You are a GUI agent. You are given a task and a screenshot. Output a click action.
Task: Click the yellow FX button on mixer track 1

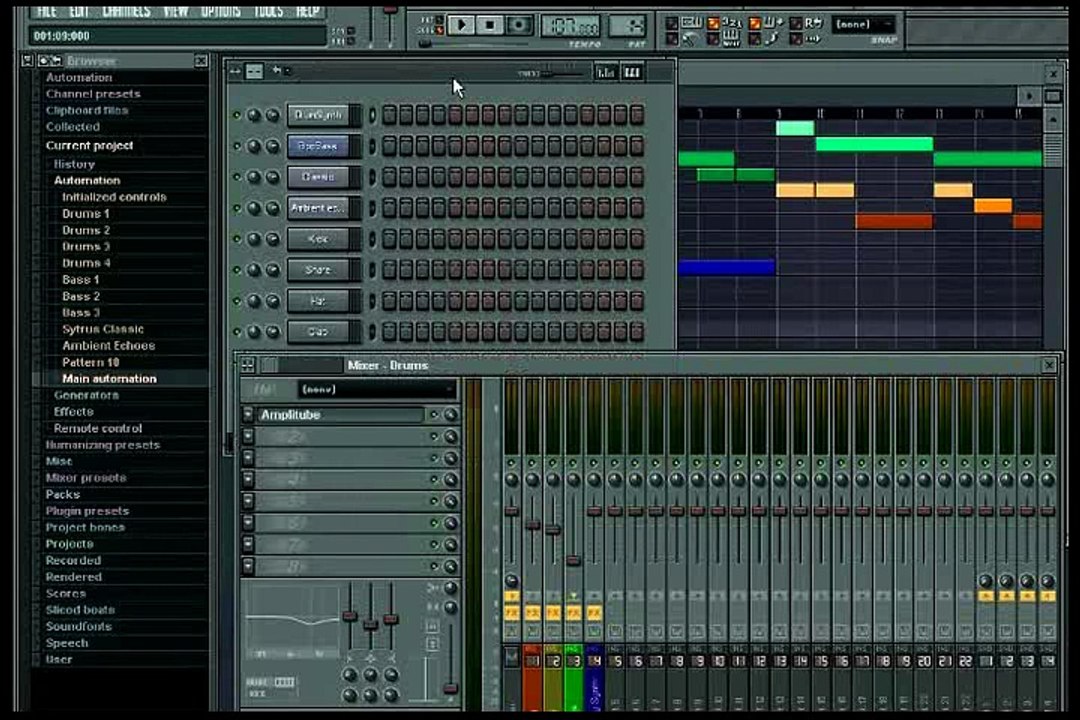tap(532, 613)
